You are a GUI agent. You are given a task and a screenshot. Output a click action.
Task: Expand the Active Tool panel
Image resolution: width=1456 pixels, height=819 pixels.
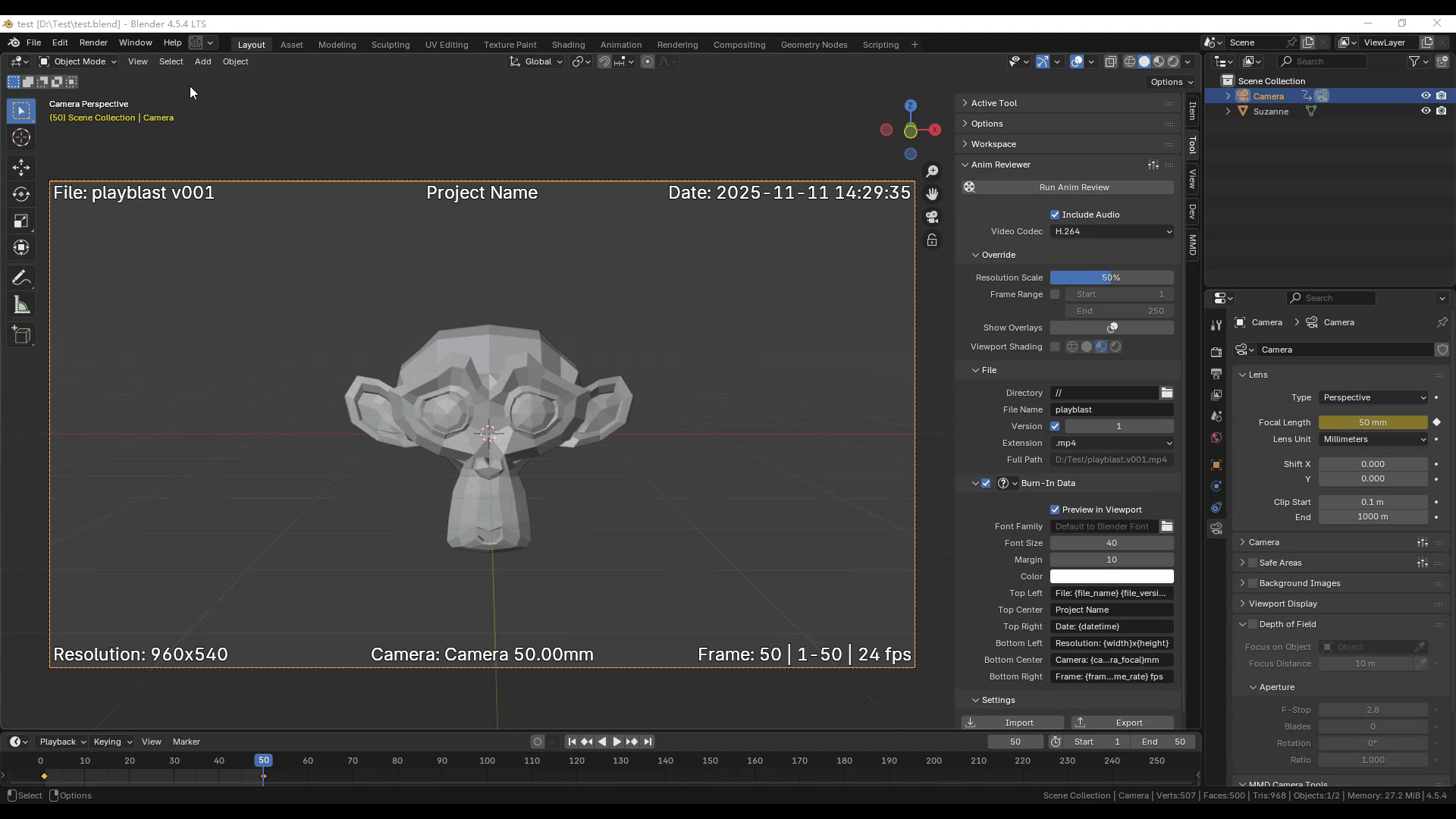point(993,103)
